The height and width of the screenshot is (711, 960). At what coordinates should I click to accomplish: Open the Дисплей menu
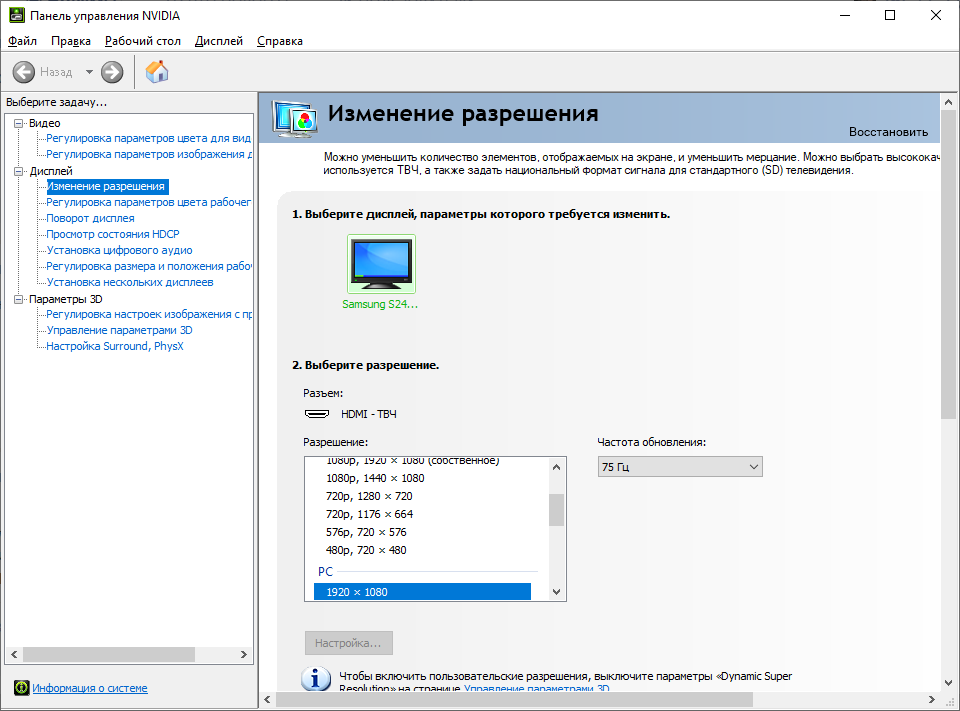click(x=219, y=41)
